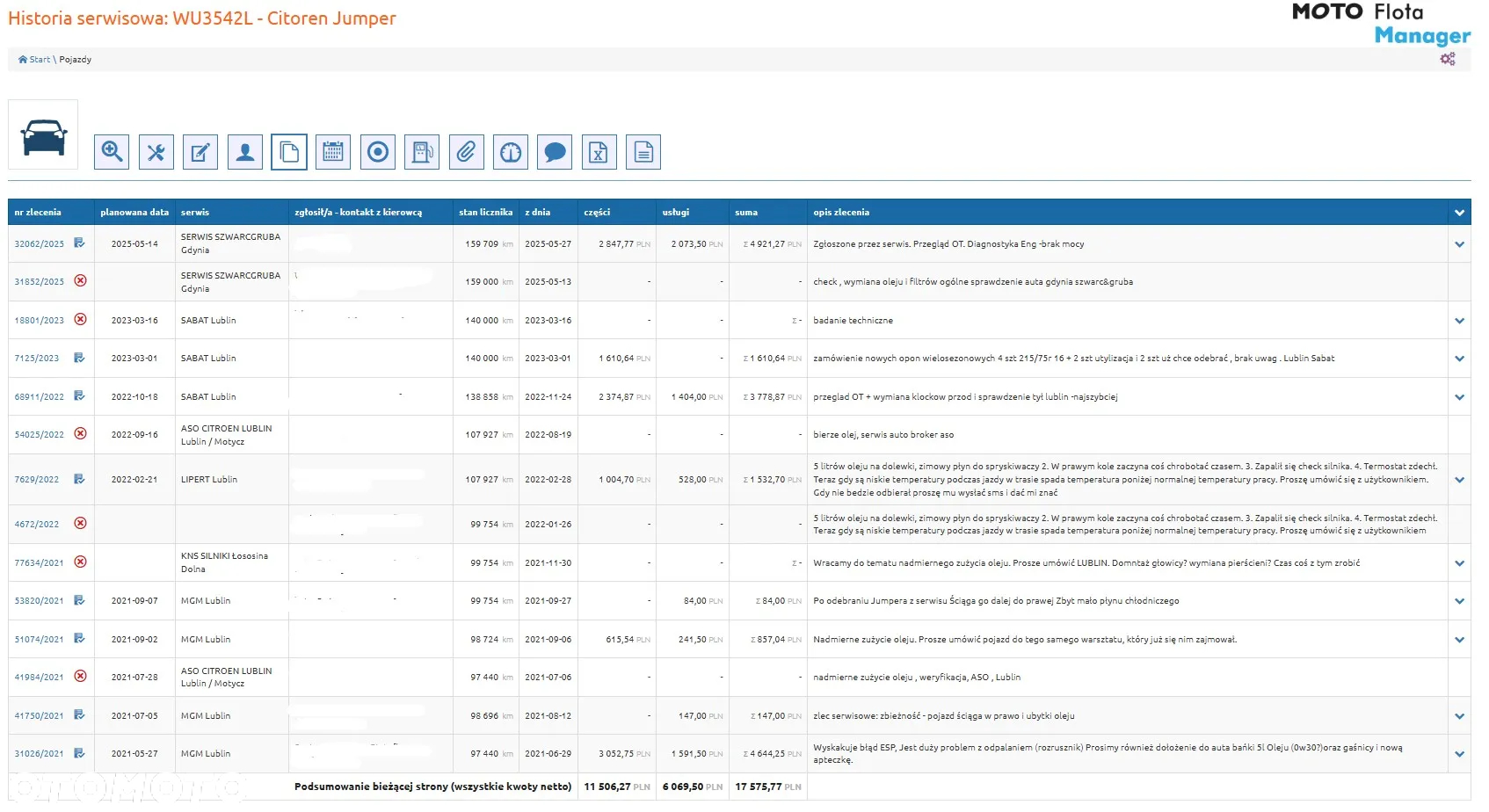The height and width of the screenshot is (812, 1489).
Task: Open the tire circle icon
Action: [x=378, y=152]
